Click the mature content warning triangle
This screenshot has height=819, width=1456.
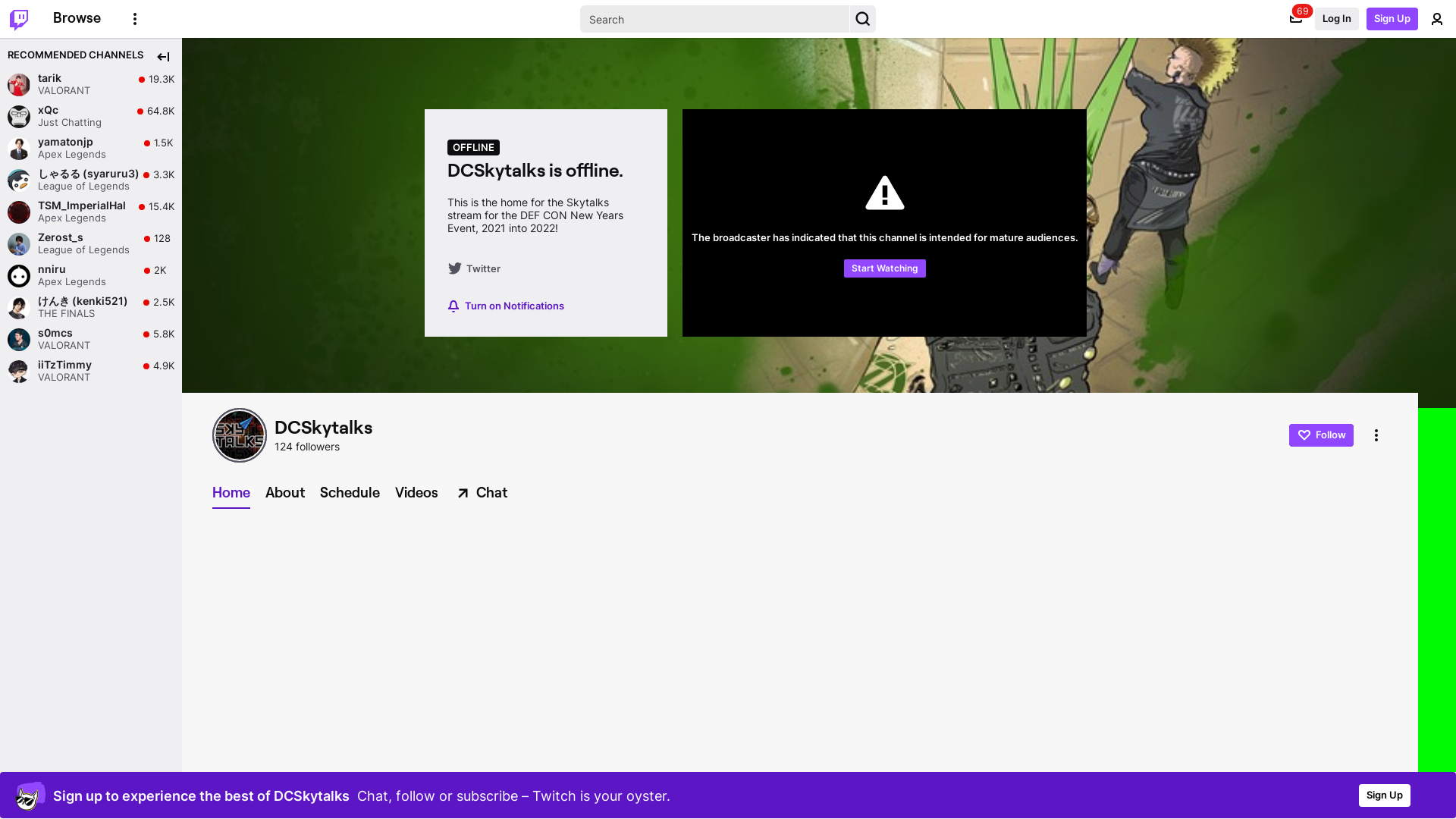885,193
